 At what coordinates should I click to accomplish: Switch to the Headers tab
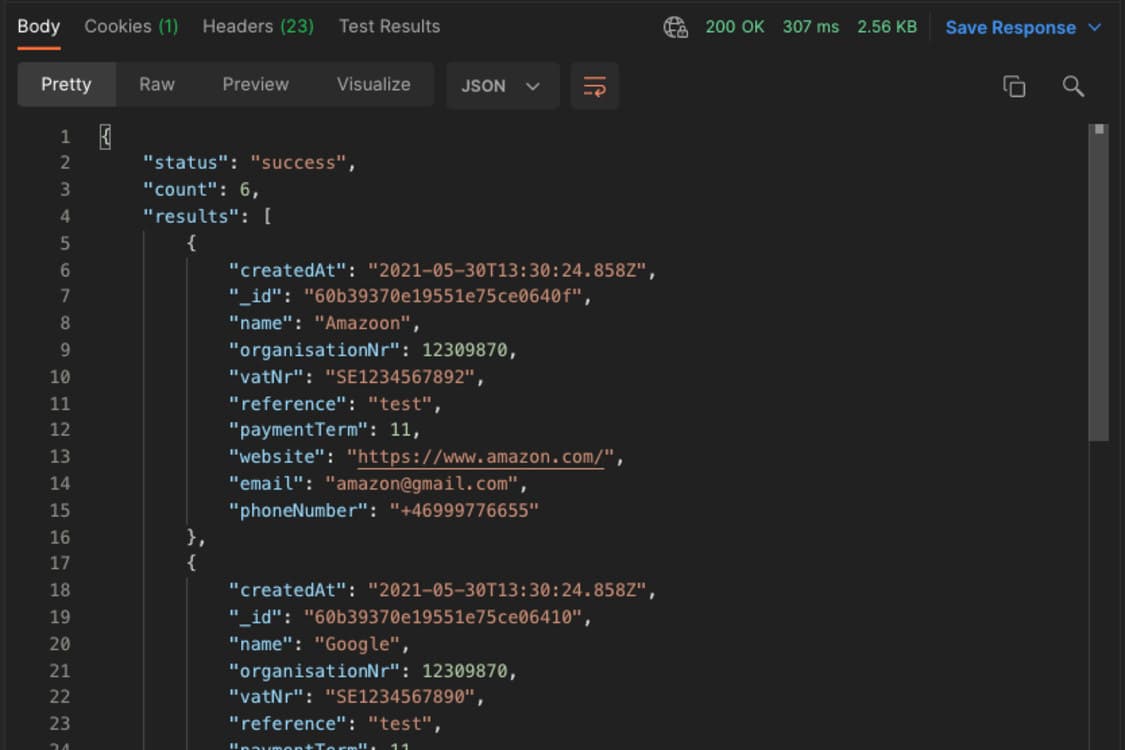[257, 27]
